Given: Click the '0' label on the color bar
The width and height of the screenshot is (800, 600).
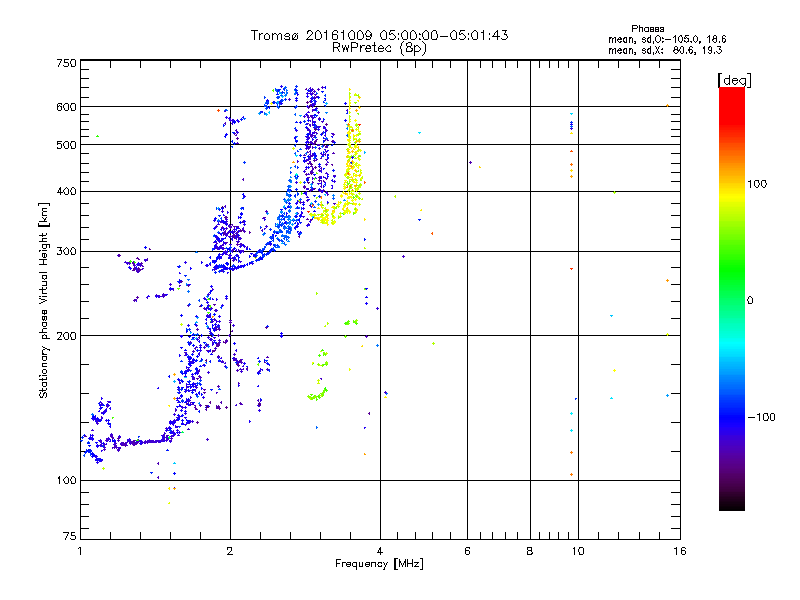Looking at the screenshot, I should [749, 301].
